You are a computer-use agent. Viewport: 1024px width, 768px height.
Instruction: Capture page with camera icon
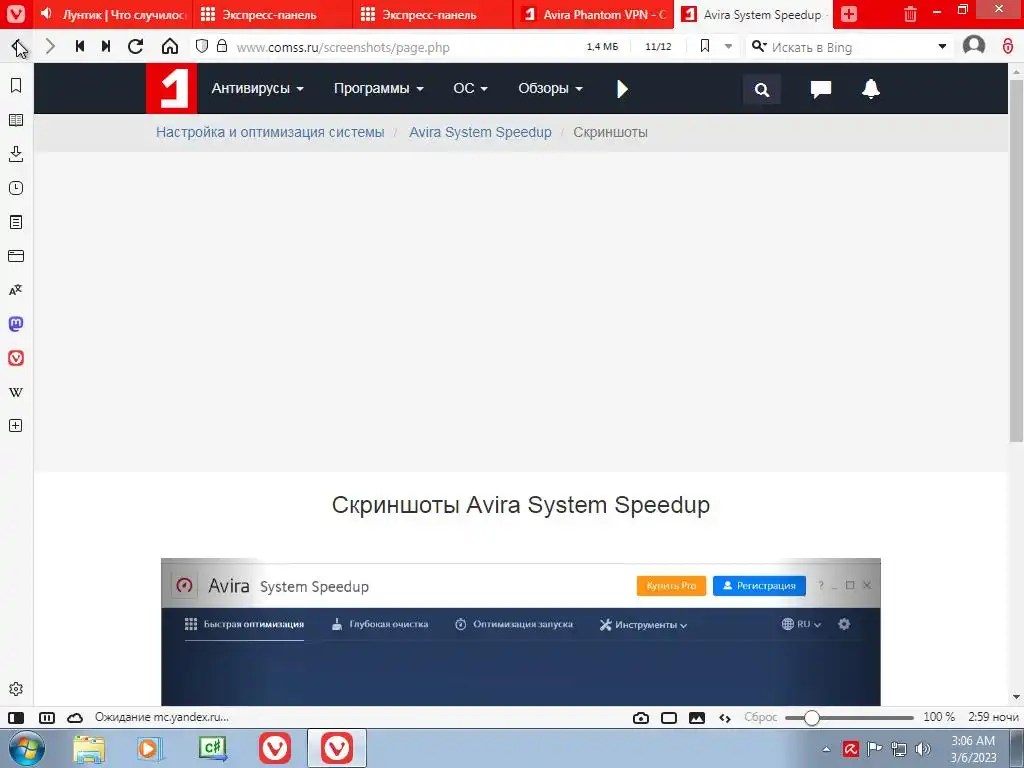click(641, 718)
